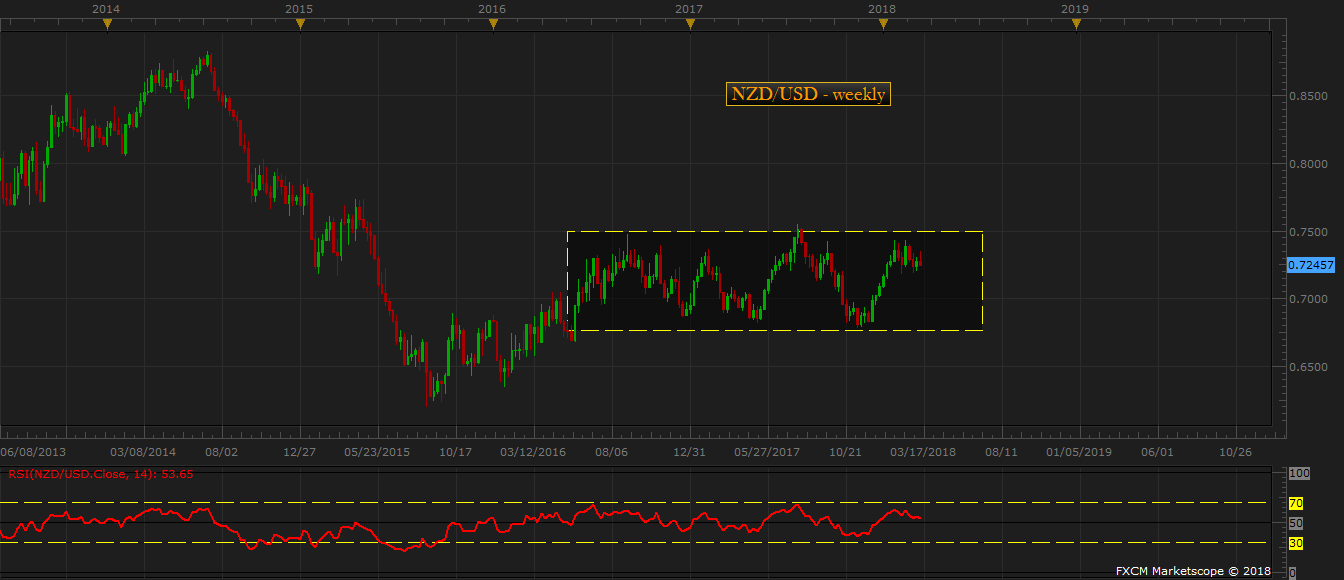This screenshot has height=580, width=1344.
Task: Click the 05/23/2015 date axis label
Action: pyautogui.click(x=379, y=452)
